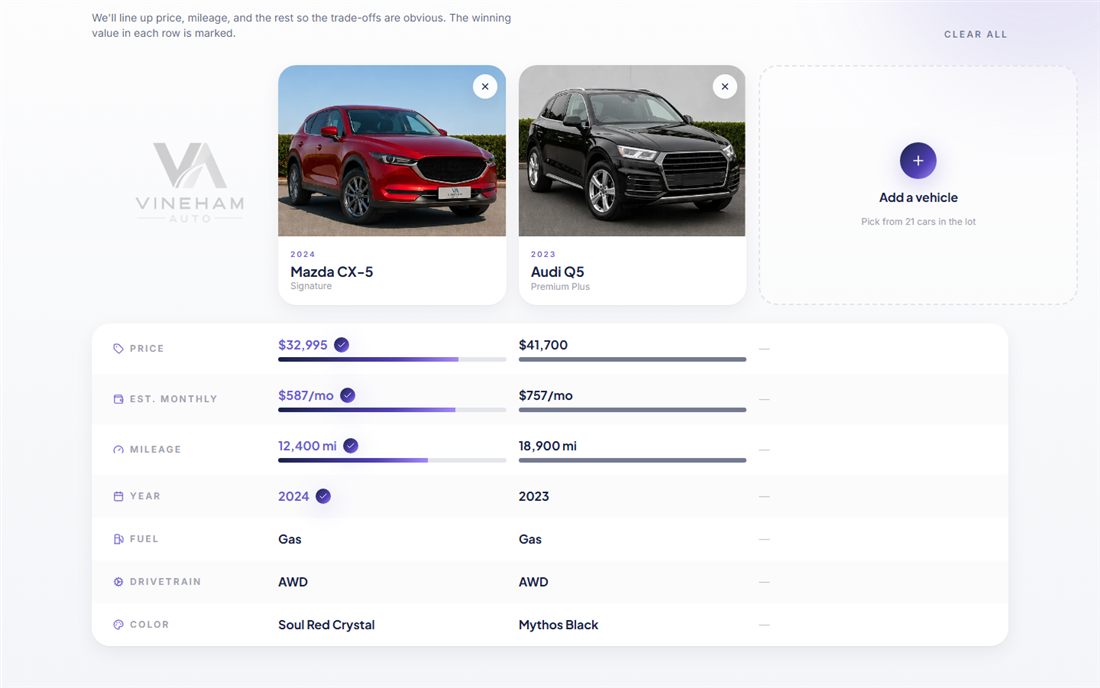Select the $757/mo value
The image size is (1100, 688).
[546, 395]
